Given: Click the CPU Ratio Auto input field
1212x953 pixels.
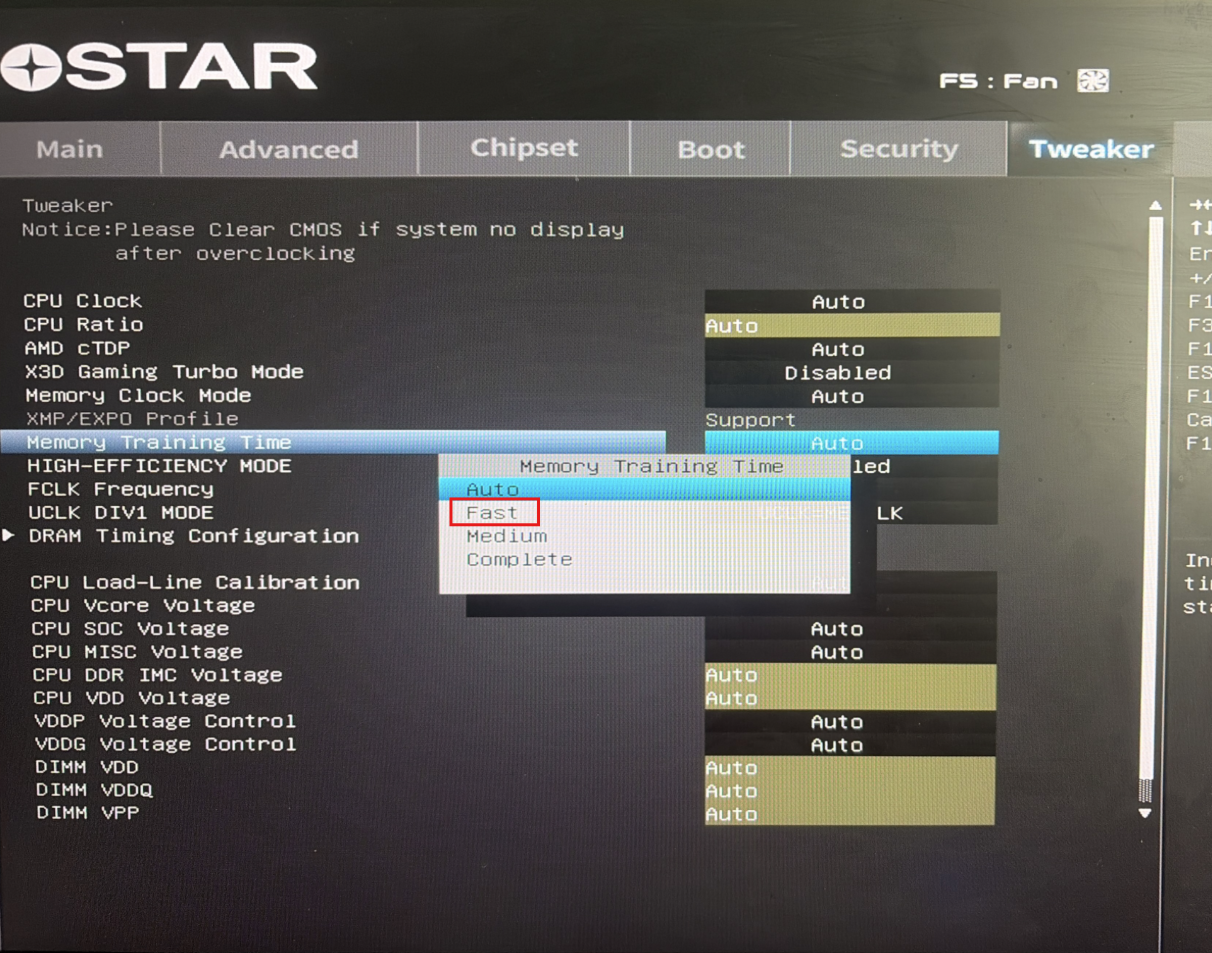Looking at the screenshot, I should point(852,325).
